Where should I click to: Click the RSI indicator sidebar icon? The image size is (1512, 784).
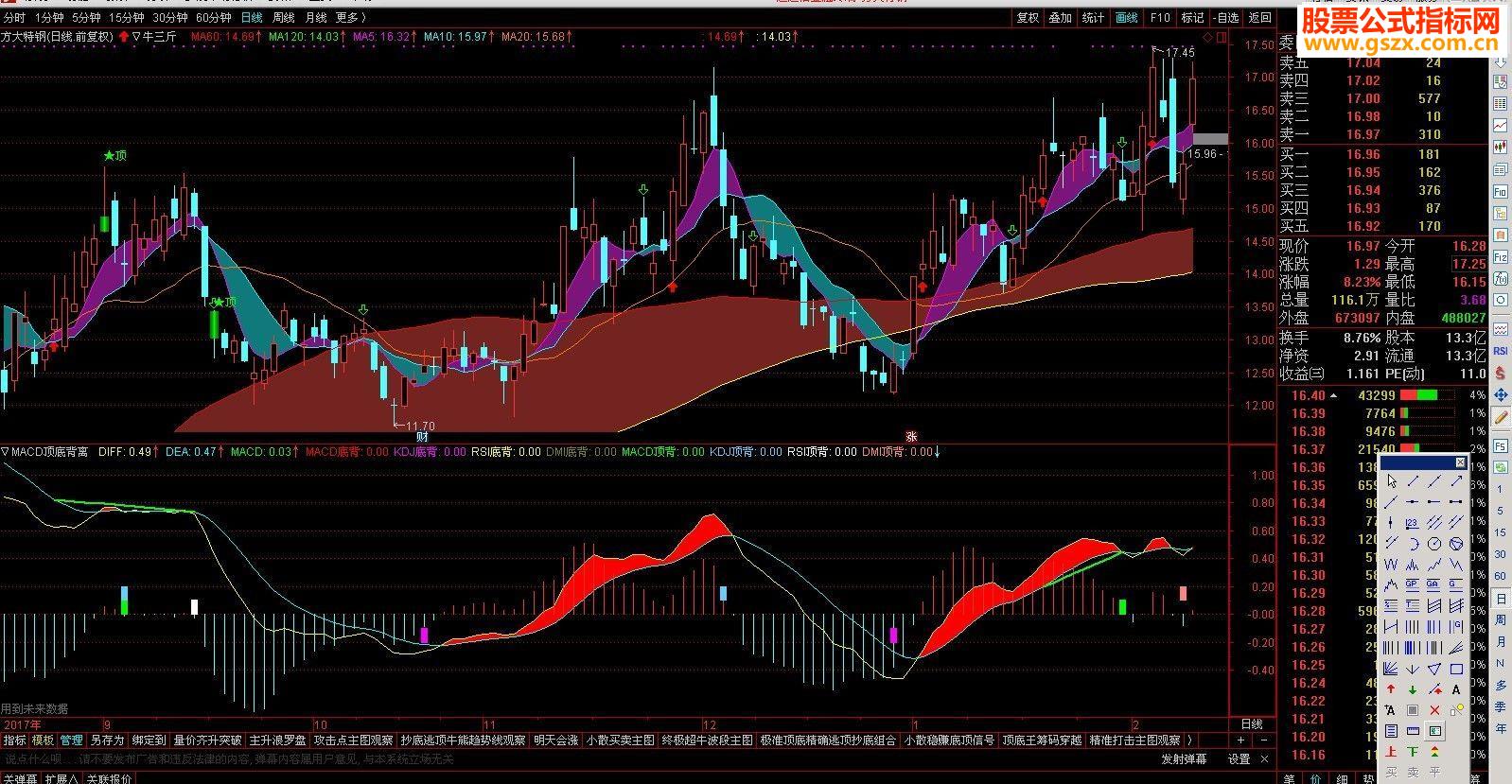[1501, 350]
